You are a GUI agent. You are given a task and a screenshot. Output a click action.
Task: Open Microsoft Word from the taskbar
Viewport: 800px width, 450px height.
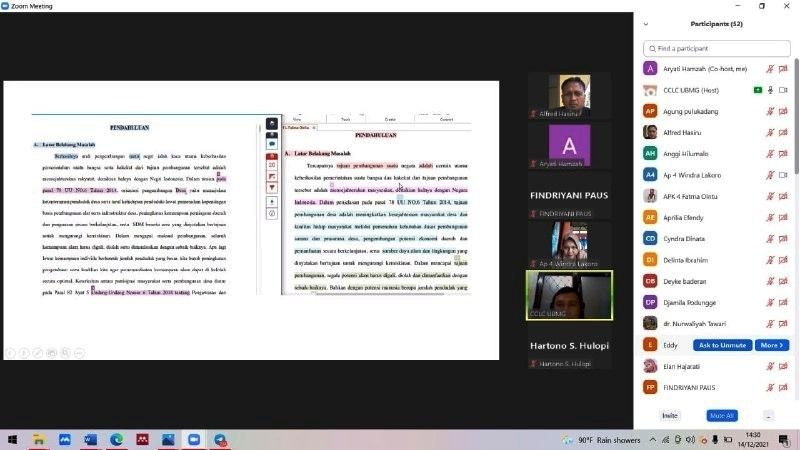89,439
